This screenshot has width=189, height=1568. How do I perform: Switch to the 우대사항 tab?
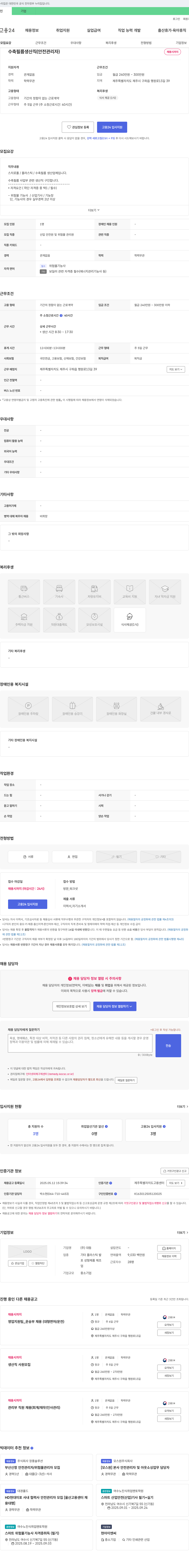pos(76,43)
